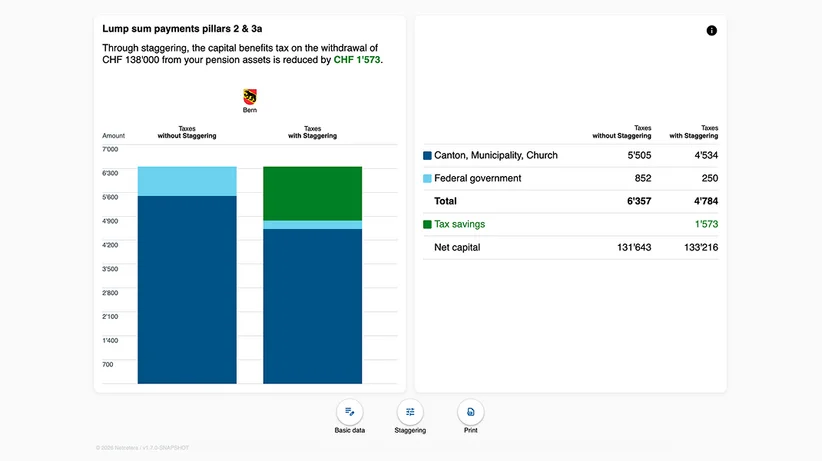Screen dimensions: 822x461
Task: Click the Total row label
Action: tap(445, 201)
